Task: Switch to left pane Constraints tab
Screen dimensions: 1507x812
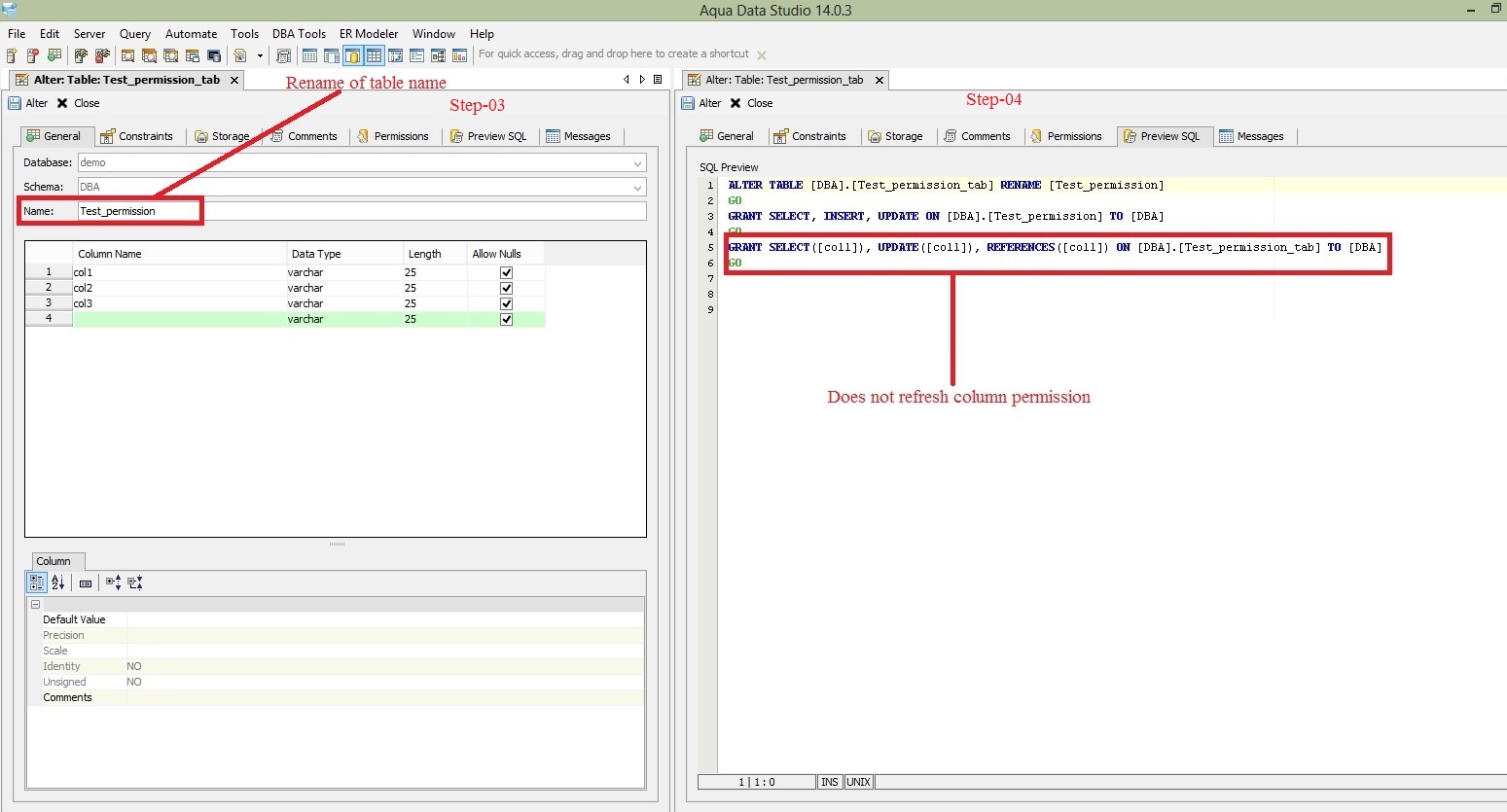Action: point(136,136)
